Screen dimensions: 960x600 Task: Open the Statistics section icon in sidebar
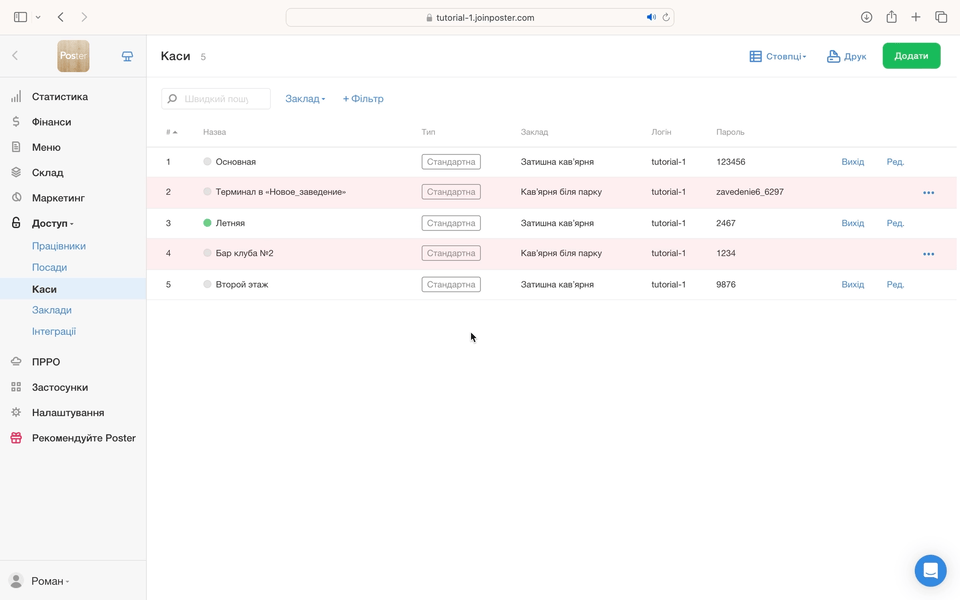click(x=16, y=97)
